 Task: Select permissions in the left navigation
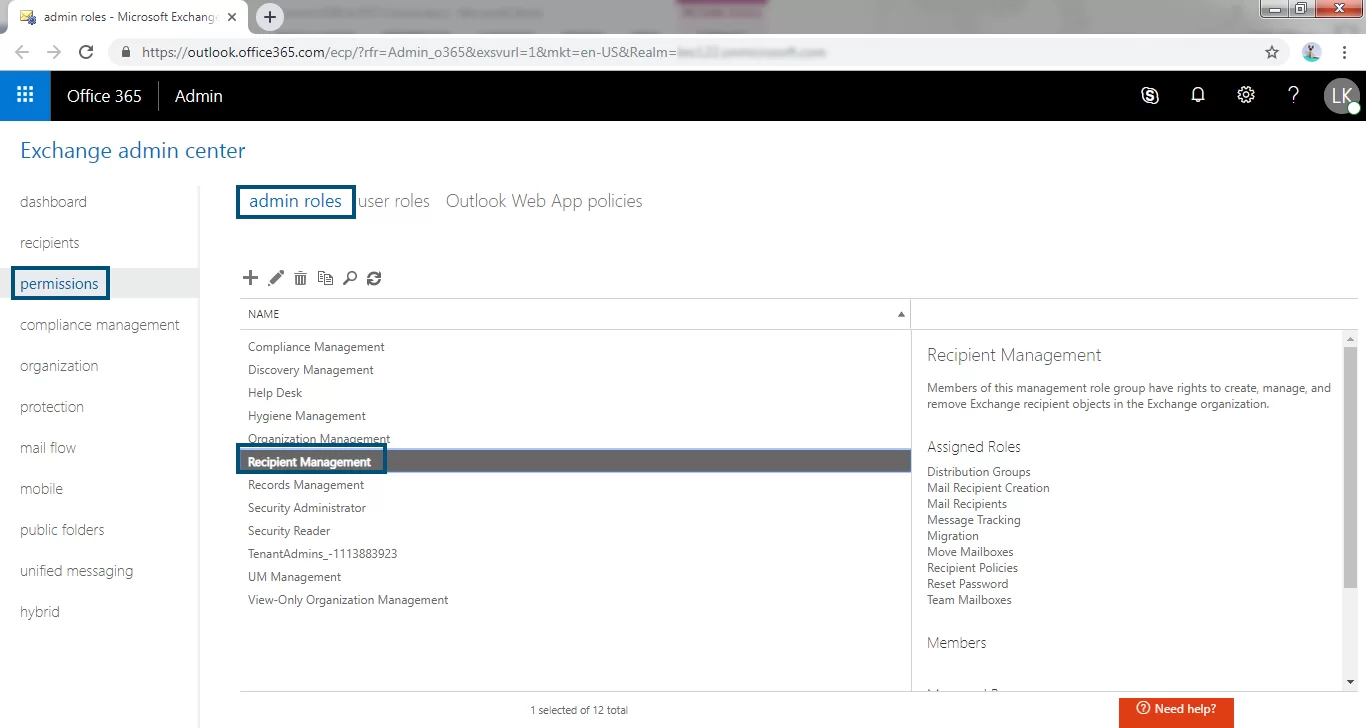(59, 284)
